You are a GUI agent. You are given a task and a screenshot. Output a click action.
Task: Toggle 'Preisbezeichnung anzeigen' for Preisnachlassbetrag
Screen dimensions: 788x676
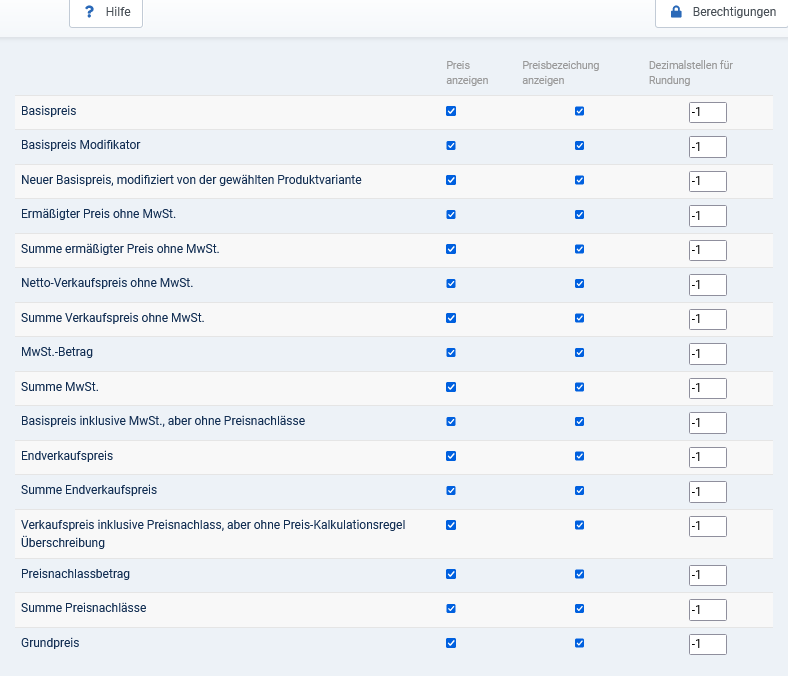point(579,574)
